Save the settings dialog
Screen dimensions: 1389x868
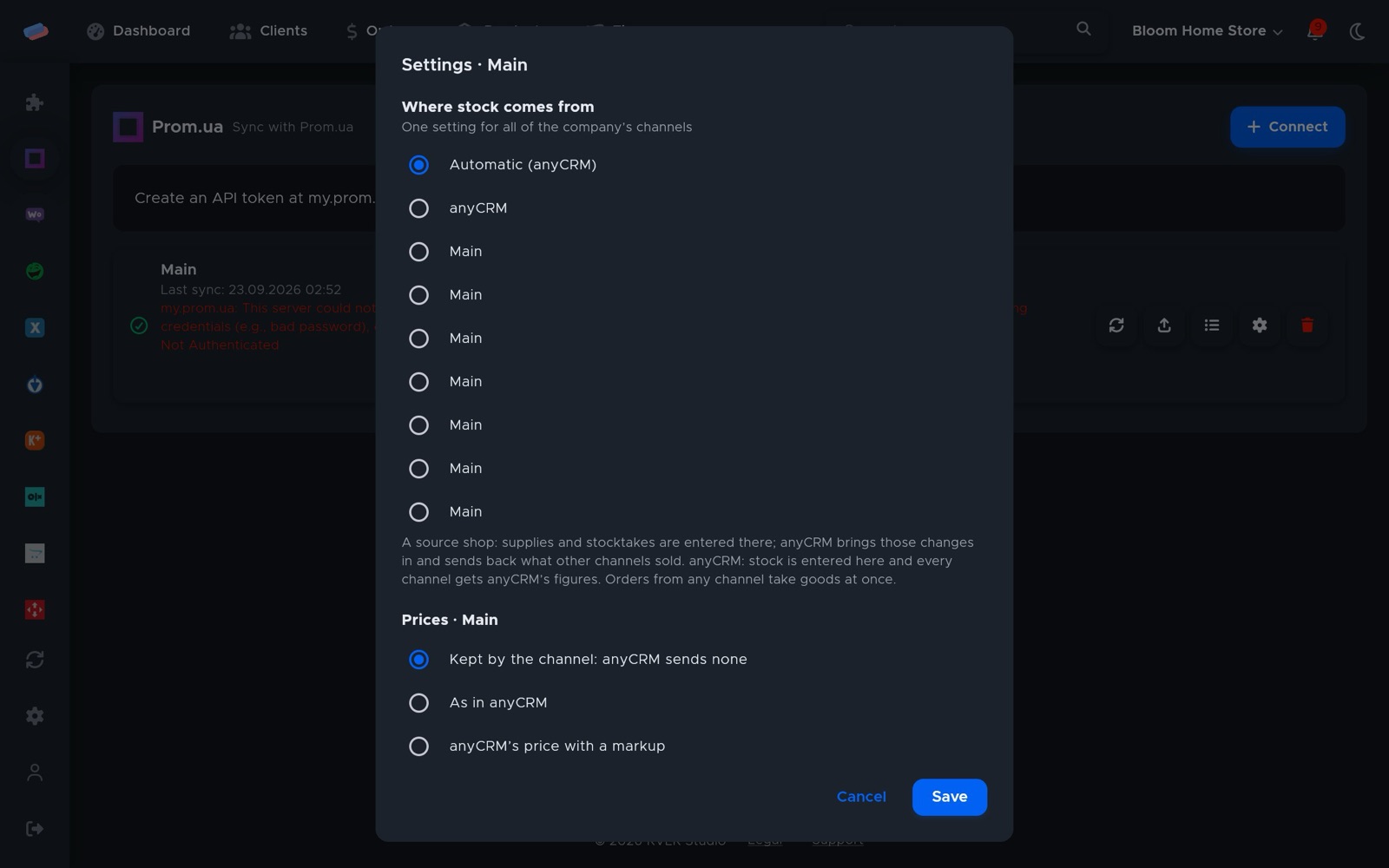[949, 797]
